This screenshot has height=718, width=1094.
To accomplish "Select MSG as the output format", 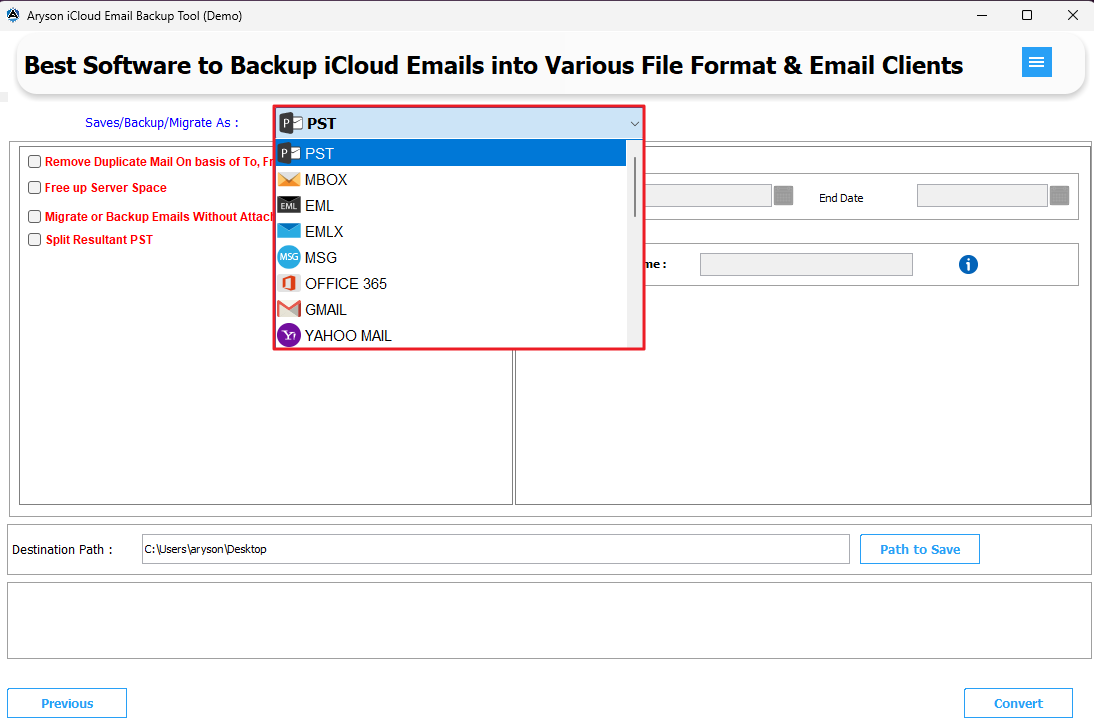I will coord(451,257).
